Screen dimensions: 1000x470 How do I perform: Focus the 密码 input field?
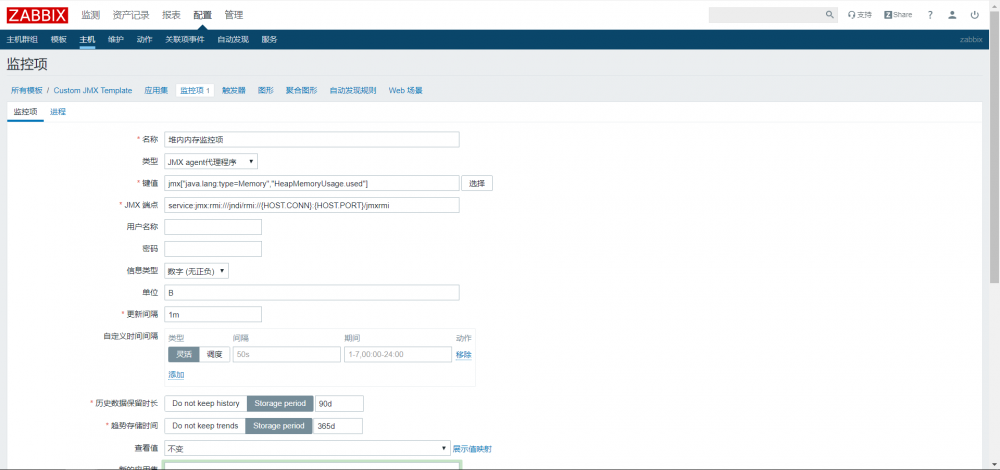coord(213,249)
